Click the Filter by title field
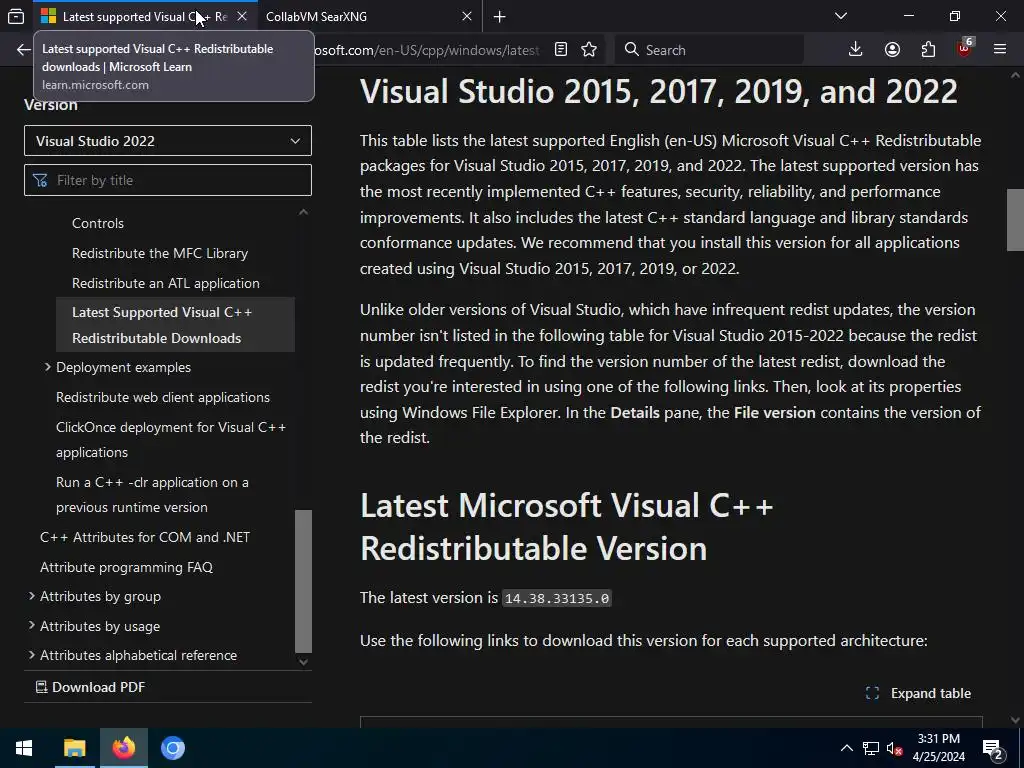Screen dimensions: 1024x768 pyautogui.click(x=168, y=180)
